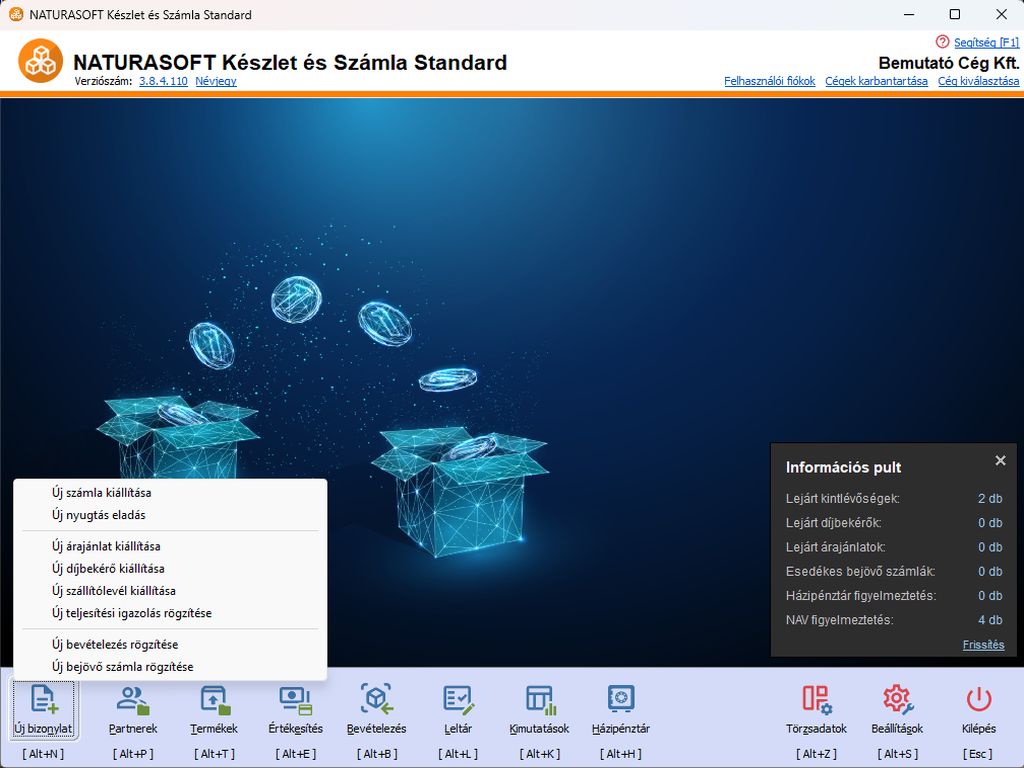The image size is (1024, 768).
Task: Open the Partnerek toolbar icon
Action: 133,700
